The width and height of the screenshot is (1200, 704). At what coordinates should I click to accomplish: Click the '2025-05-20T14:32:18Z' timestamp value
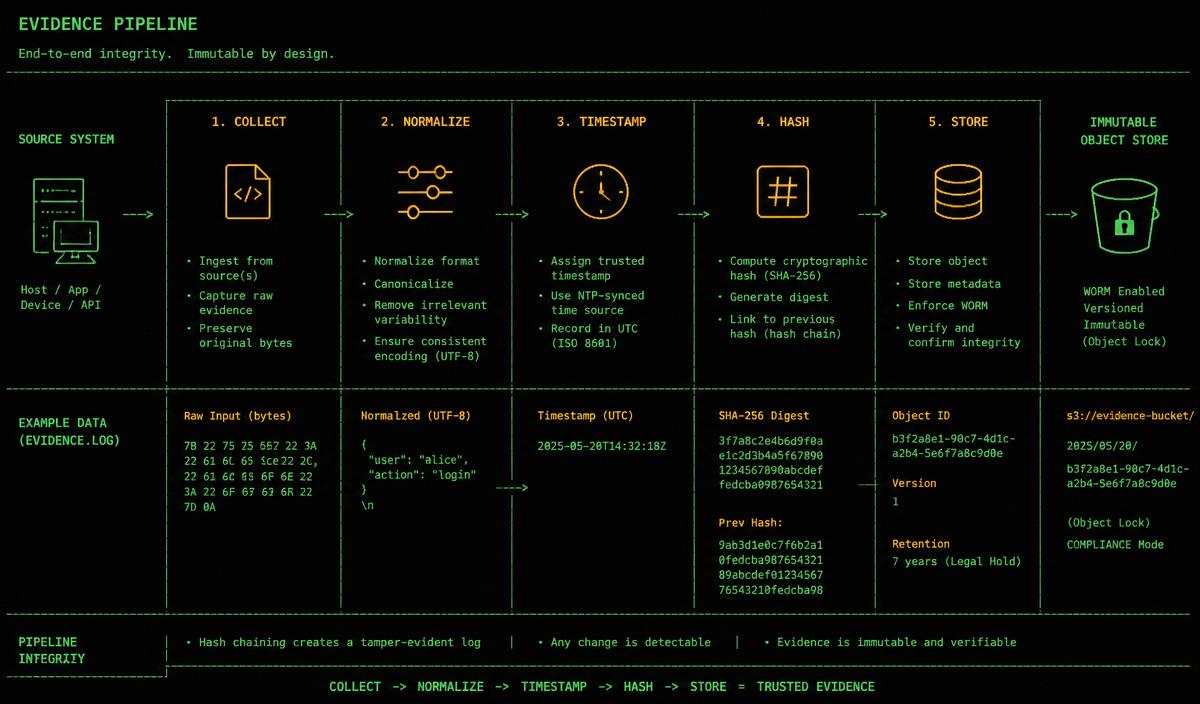pyautogui.click(x=601, y=446)
